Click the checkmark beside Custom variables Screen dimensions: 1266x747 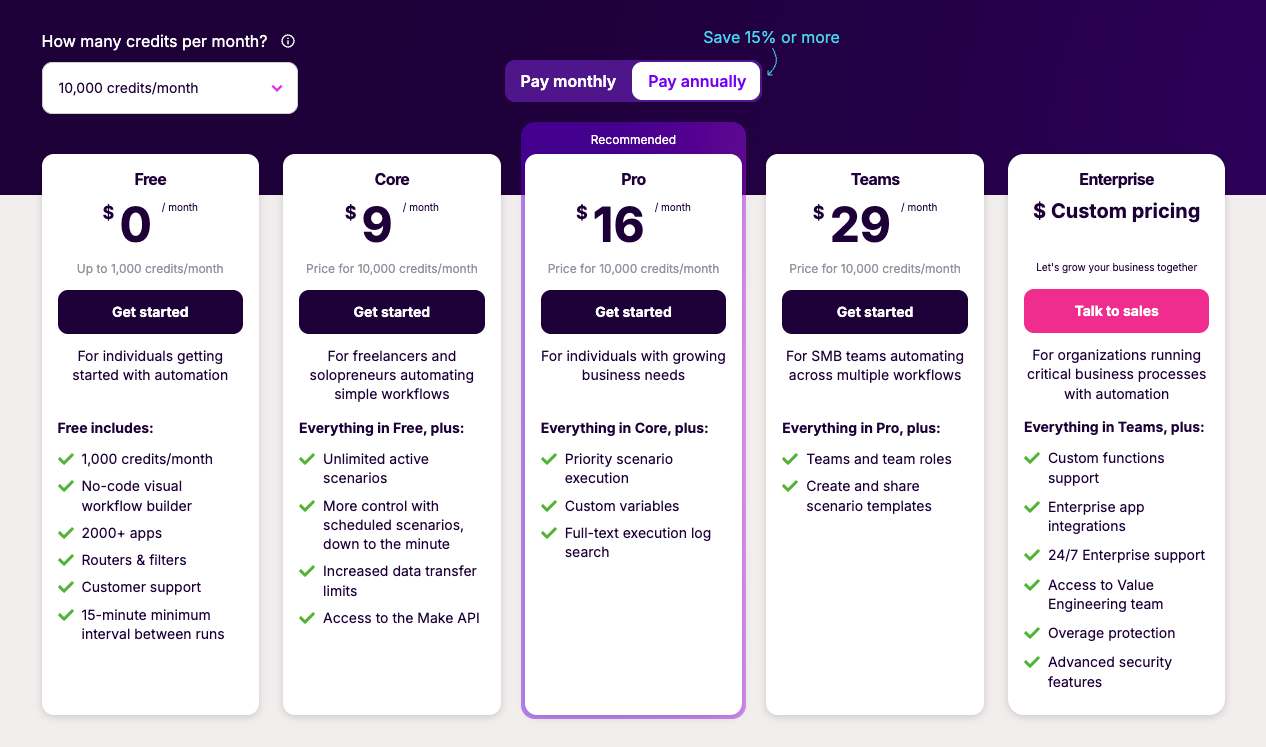(x=549, y=506)
